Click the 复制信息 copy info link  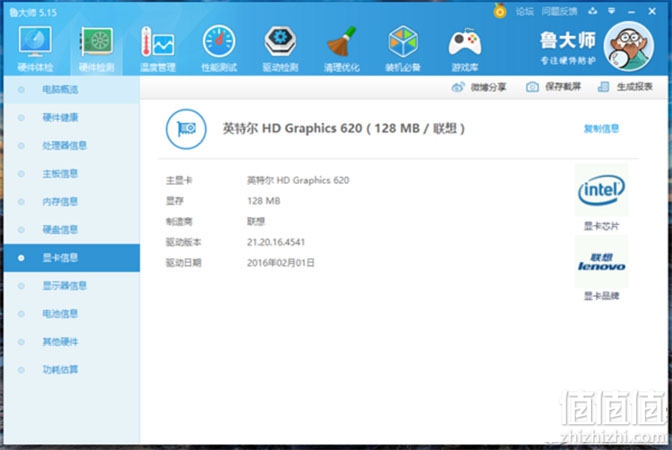point(601,129)
